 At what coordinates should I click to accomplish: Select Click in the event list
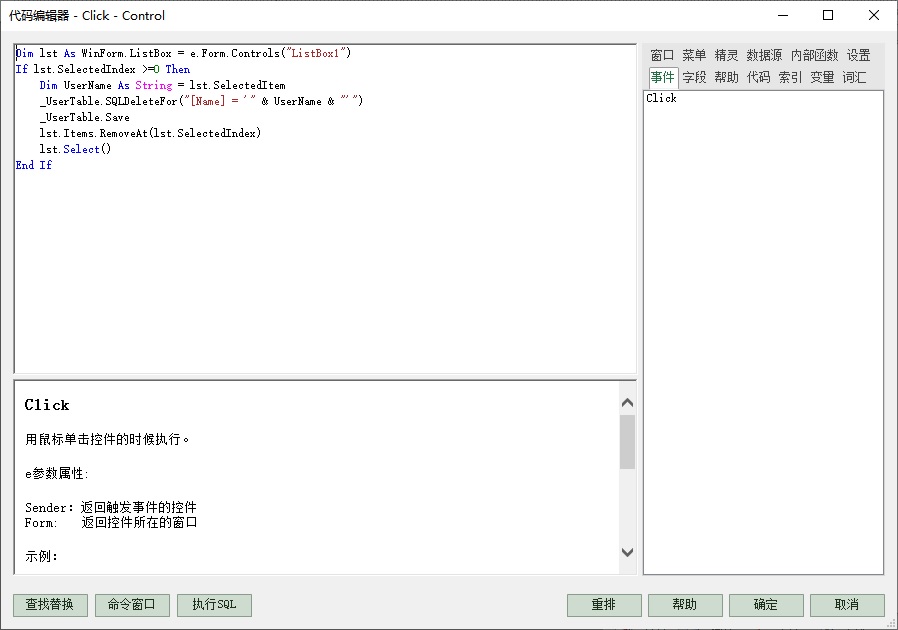click(x=661, y=99)
